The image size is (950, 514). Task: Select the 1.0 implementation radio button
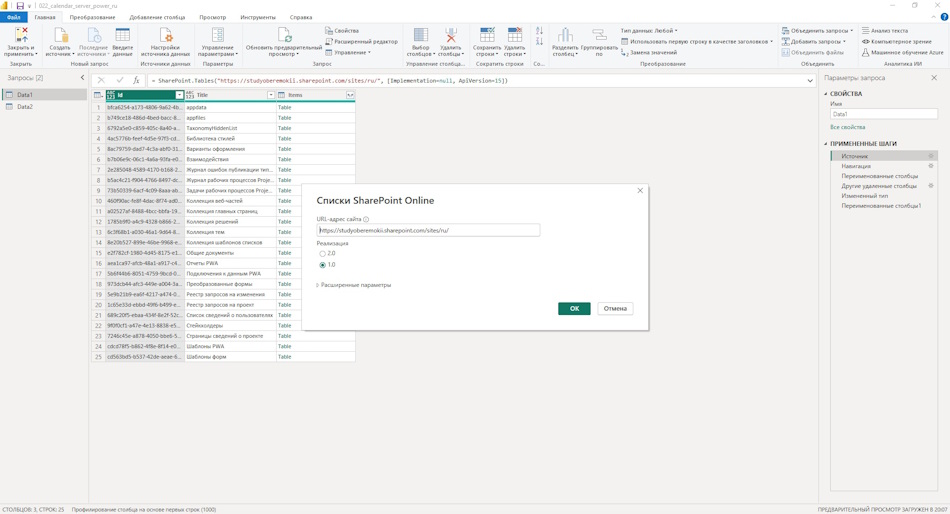click(x=322, y=265)
